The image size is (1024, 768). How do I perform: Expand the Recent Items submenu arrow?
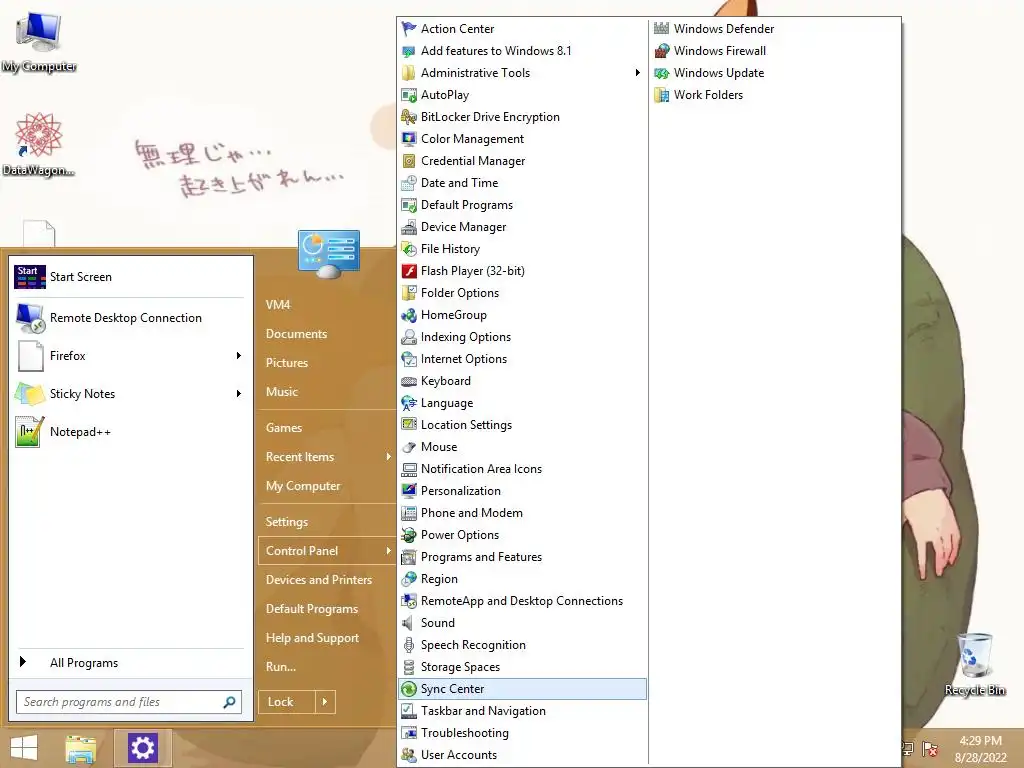tap(388, 456)
